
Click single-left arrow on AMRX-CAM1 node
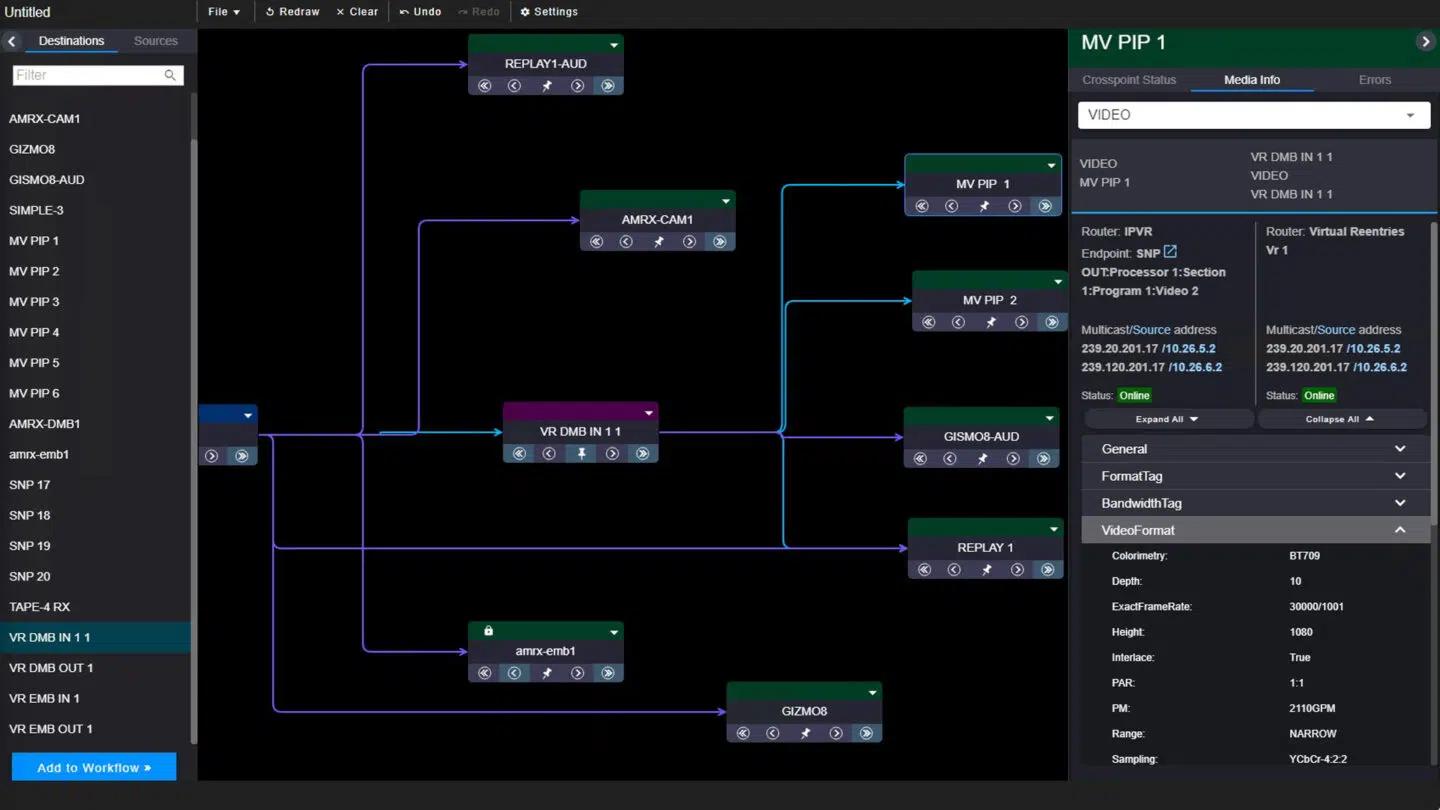click(626, 241)
